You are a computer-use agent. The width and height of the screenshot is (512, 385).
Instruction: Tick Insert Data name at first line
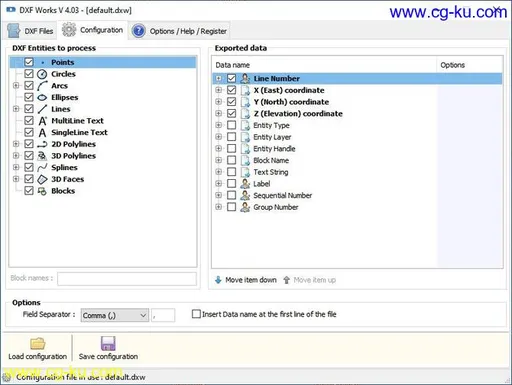pos(196,314)
